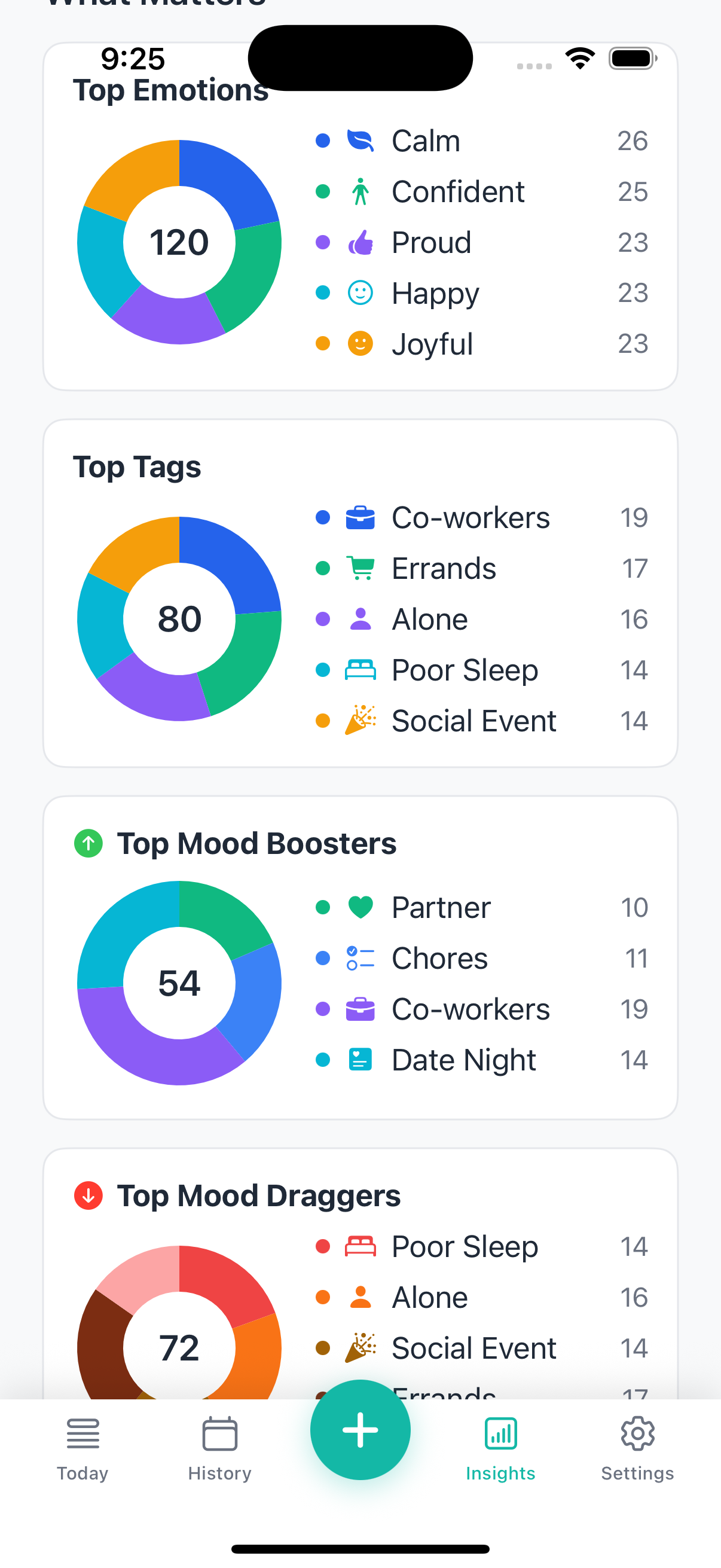Tap the red down-arrow Mood Draggers icon
This screenshot has width=721, height=1568.
tap(88, 1195)
